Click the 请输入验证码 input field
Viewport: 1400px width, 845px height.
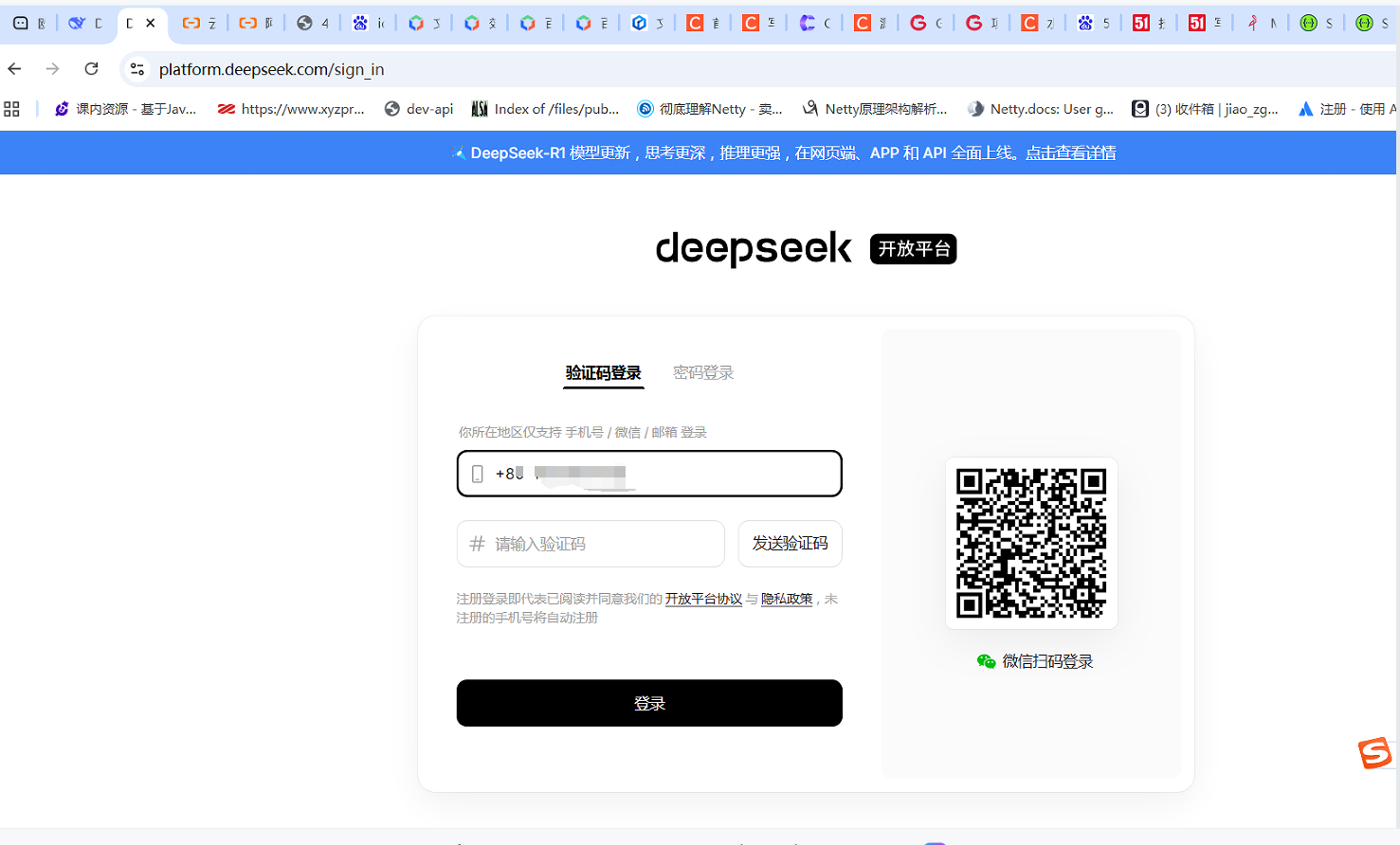click(x=591, y=544)
